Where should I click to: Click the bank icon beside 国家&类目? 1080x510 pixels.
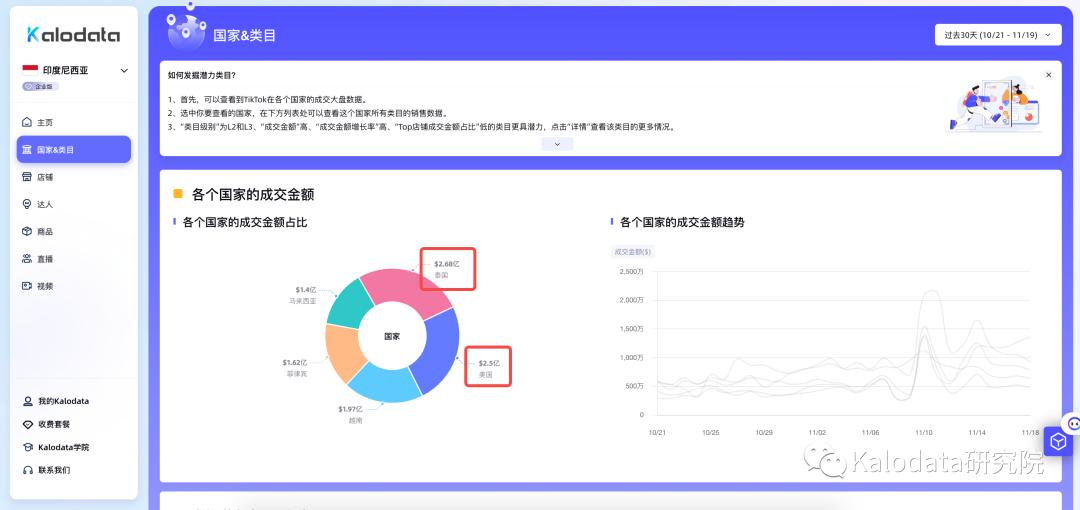click(27, 150)
